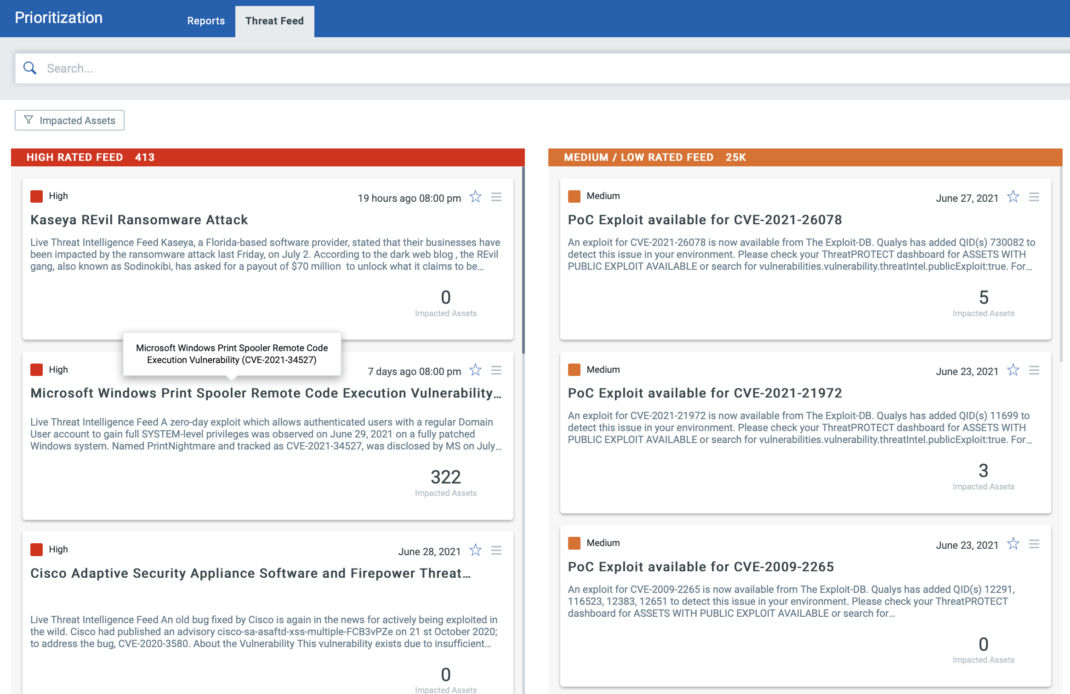1070x694 pixels.
Task: Focus the Search input field
Action: (543, 68)
